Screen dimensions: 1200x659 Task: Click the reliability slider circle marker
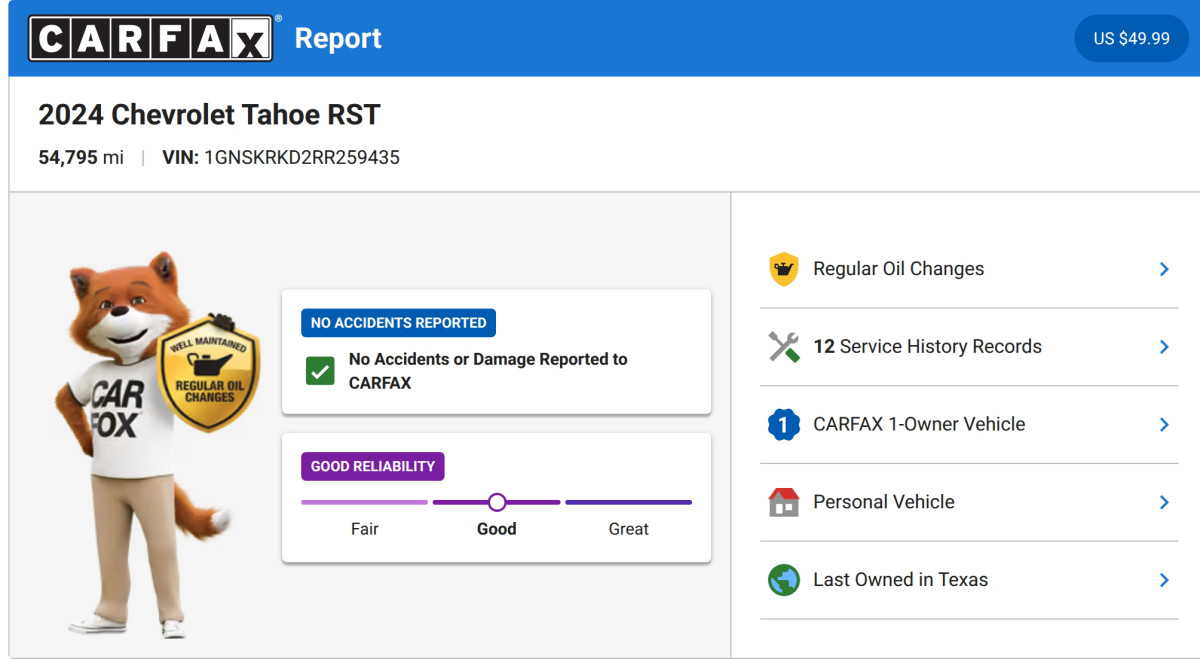tap(497, 502)
